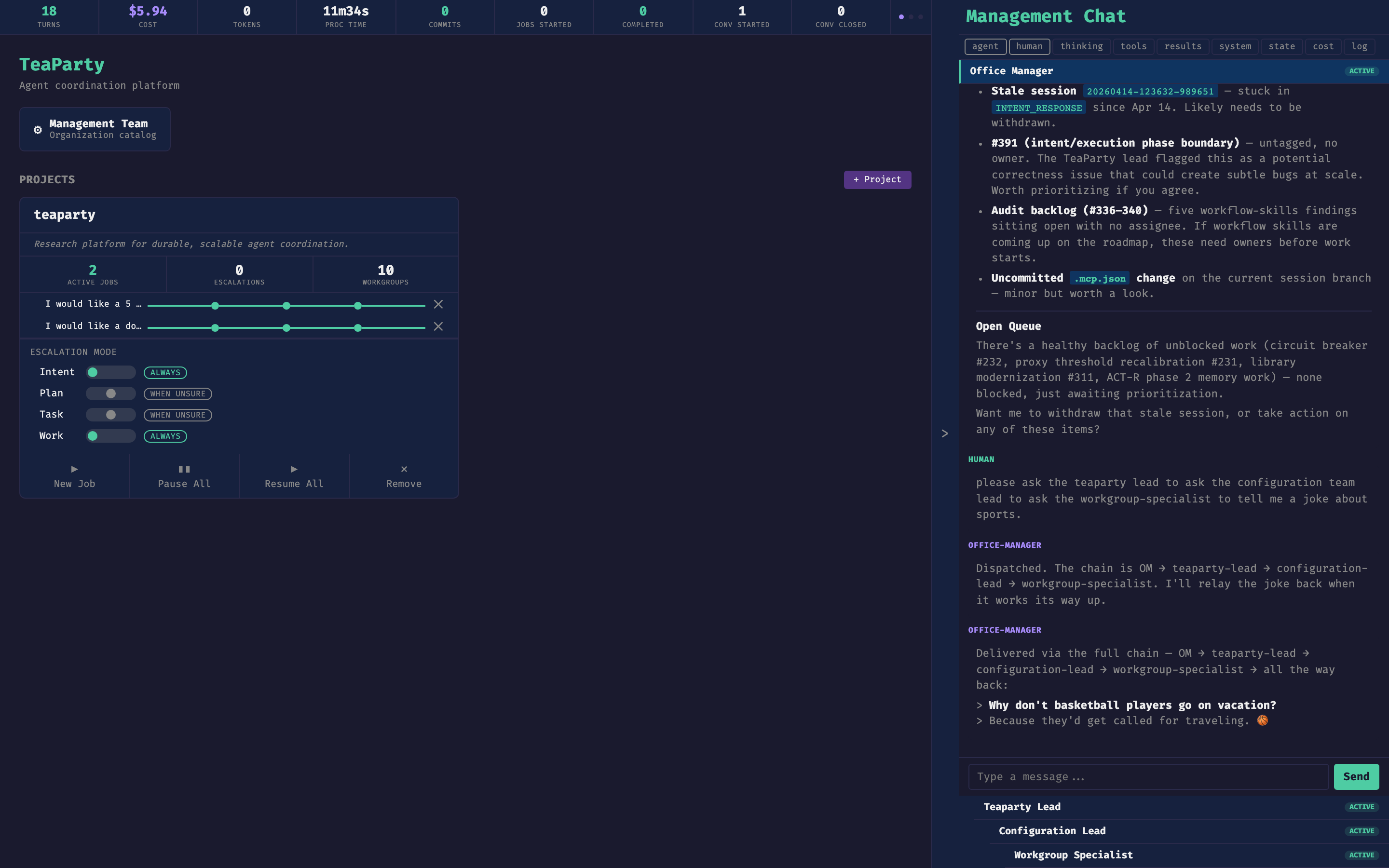Click the Pause All pause icon

click(184, 469)
